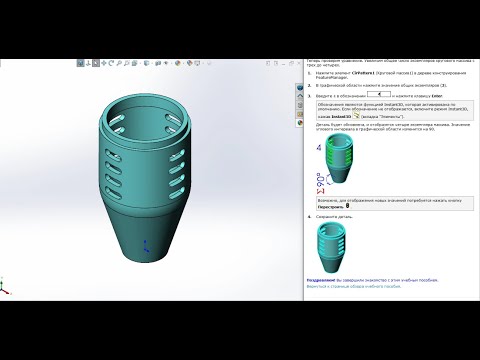Open the Appearances color-ball task pane tab
480x360 pixels.
300,123
